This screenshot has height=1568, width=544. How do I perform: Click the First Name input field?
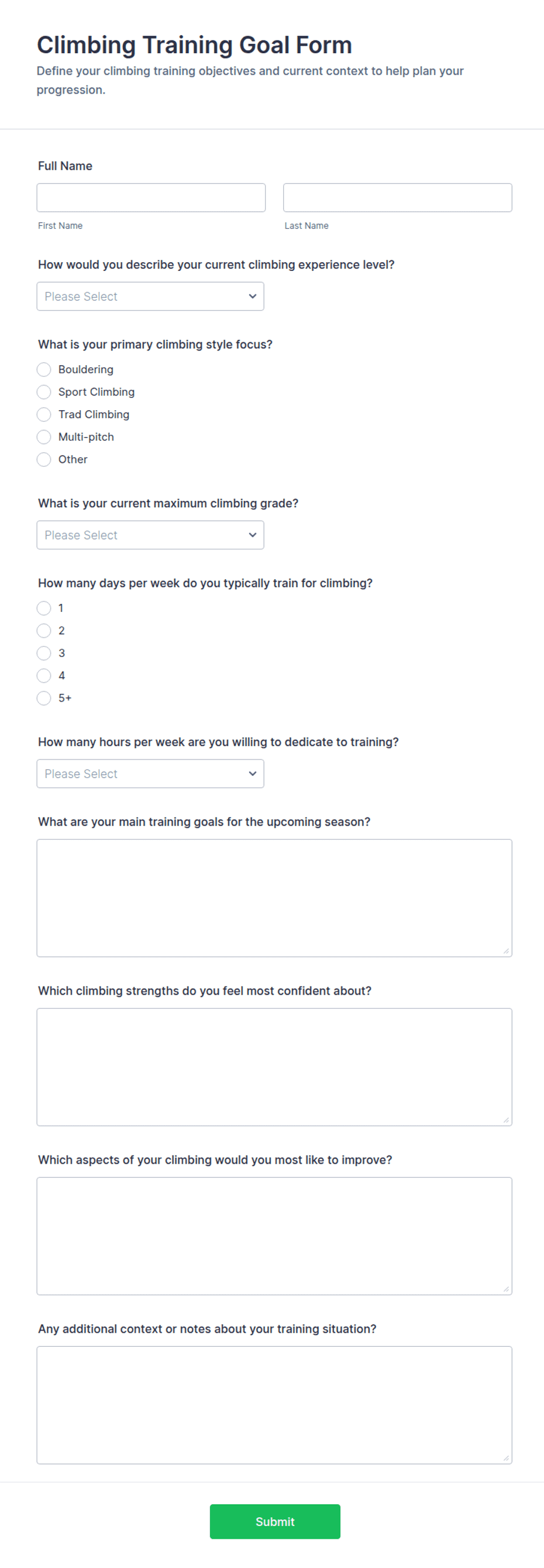click(x=151, y=198)
